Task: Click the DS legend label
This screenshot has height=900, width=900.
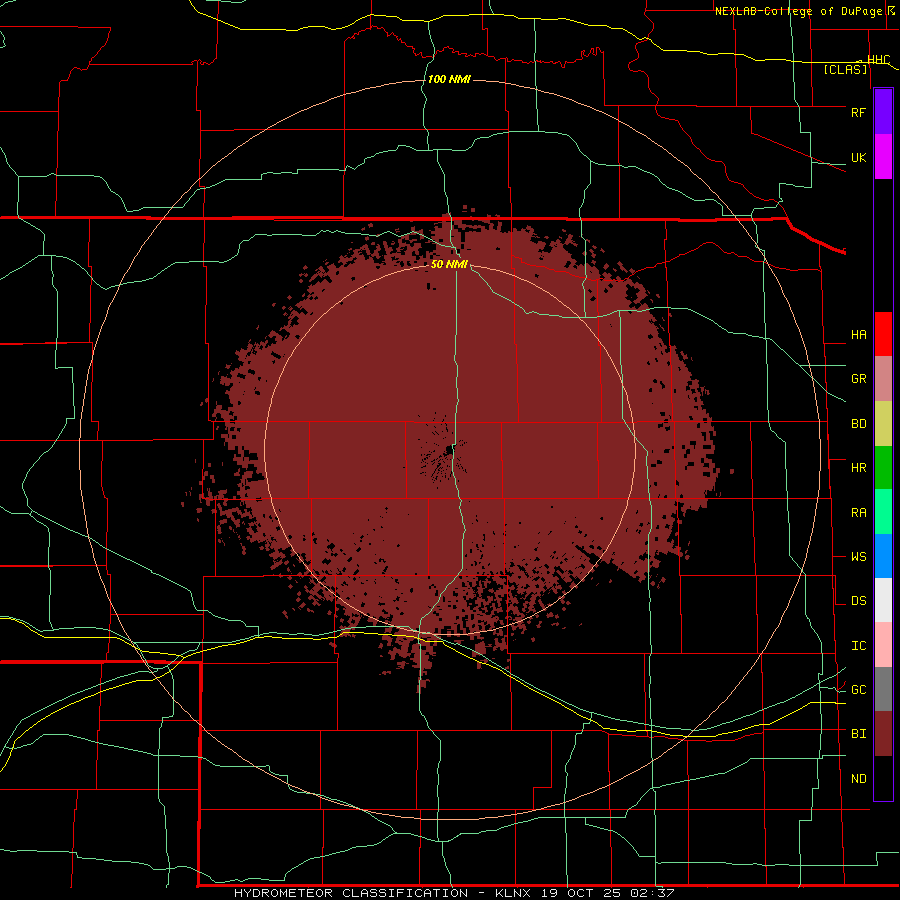Action: pos(858,601)
